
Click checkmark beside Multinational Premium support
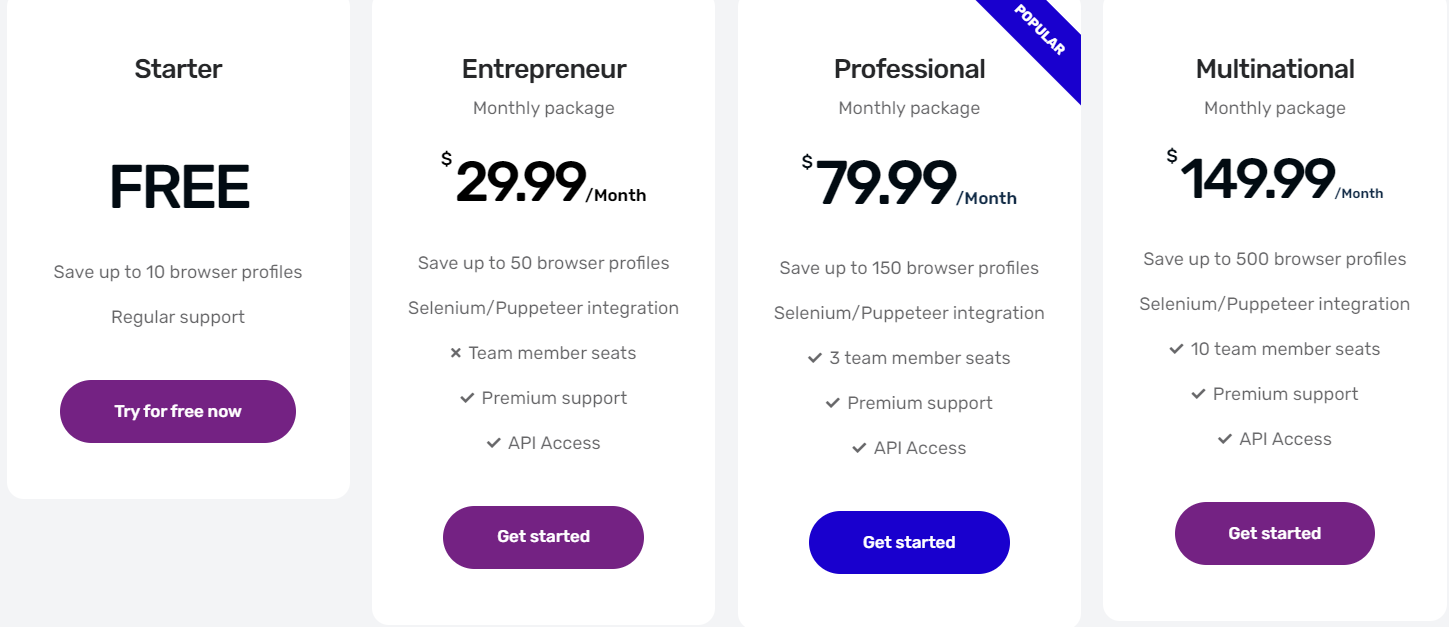pyautogui.click(x=1198, y=394)
